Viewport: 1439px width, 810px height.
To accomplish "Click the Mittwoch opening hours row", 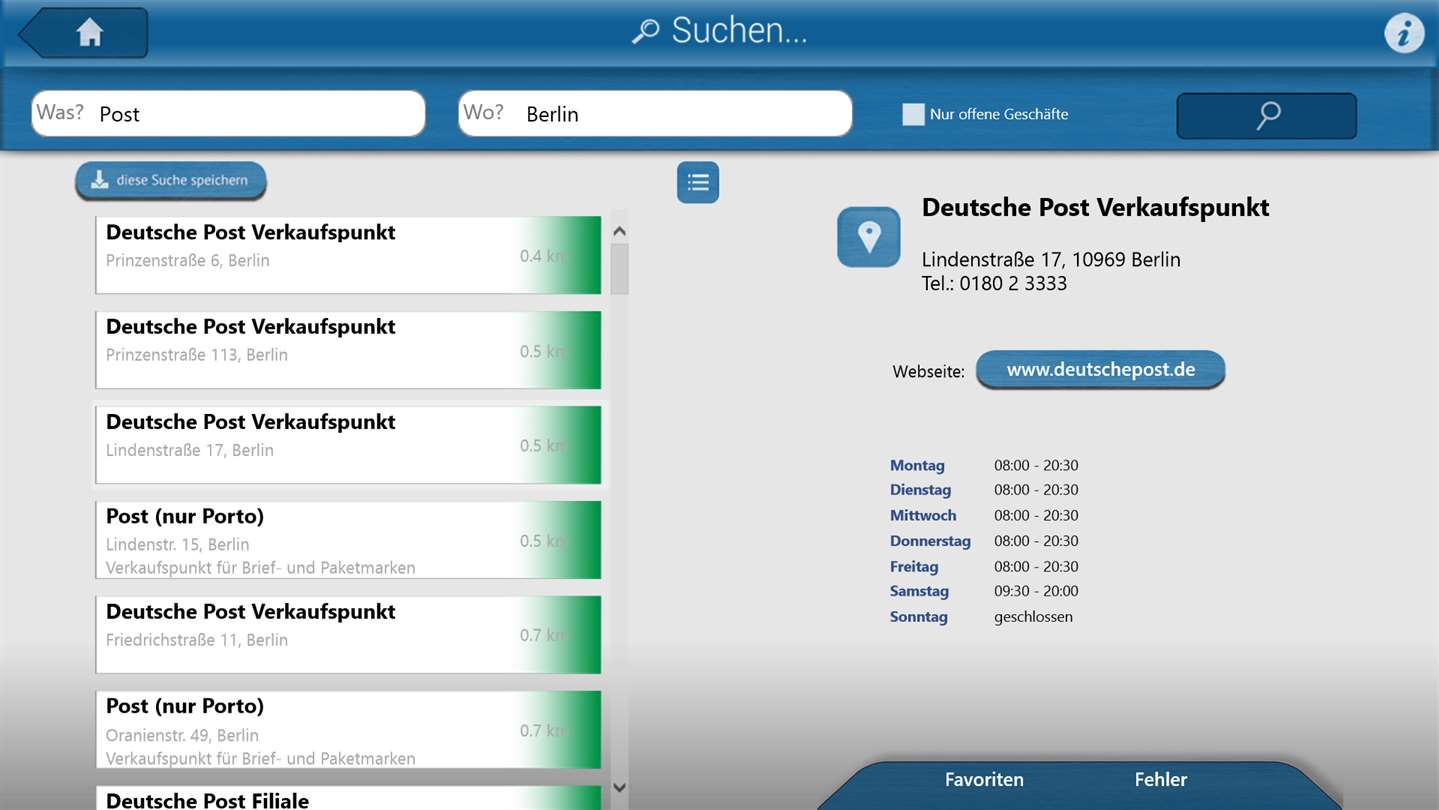I will (984, 515).
